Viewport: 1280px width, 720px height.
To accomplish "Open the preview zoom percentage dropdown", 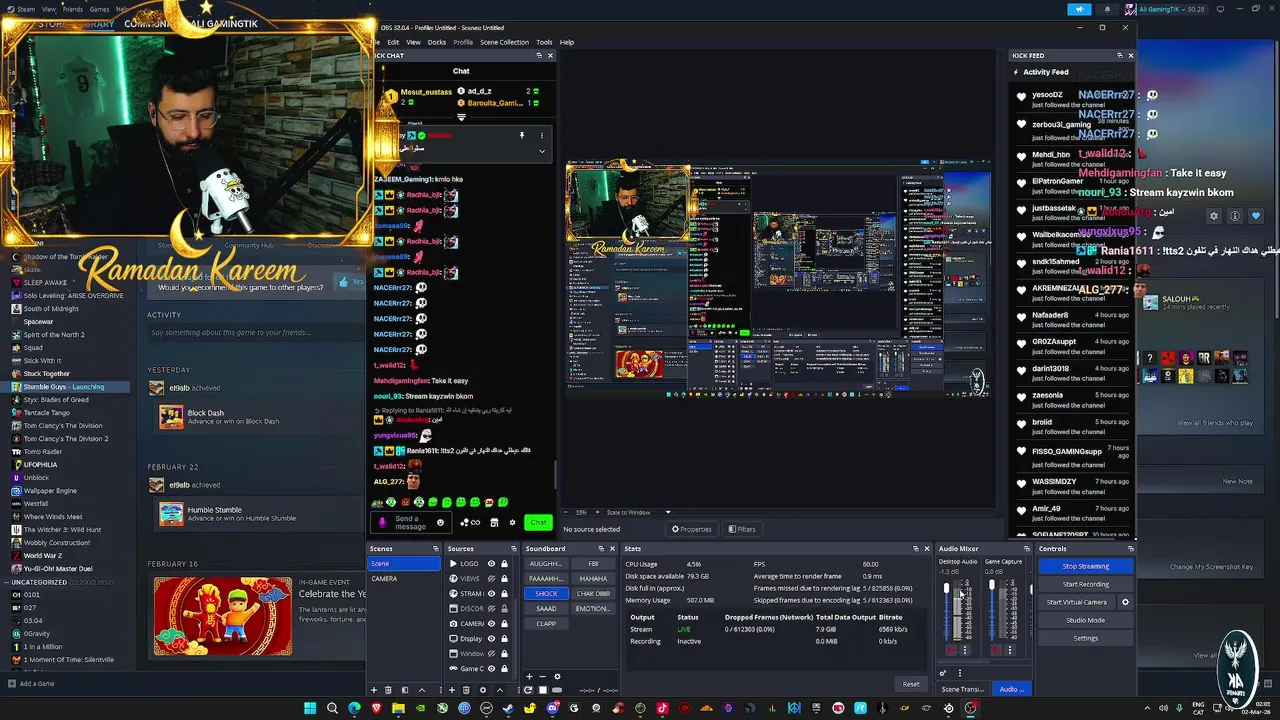I will coord(583,512).
